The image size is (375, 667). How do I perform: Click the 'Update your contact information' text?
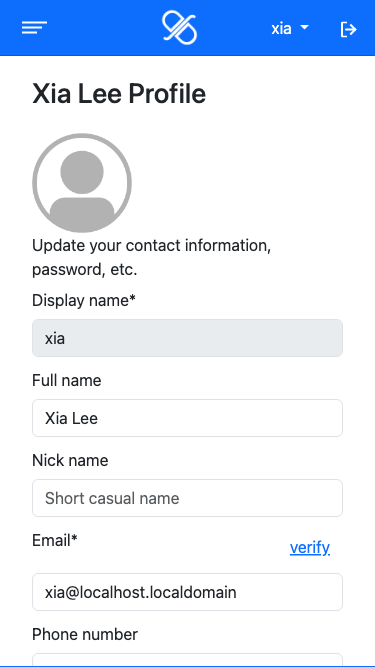(x=151, y=246)
